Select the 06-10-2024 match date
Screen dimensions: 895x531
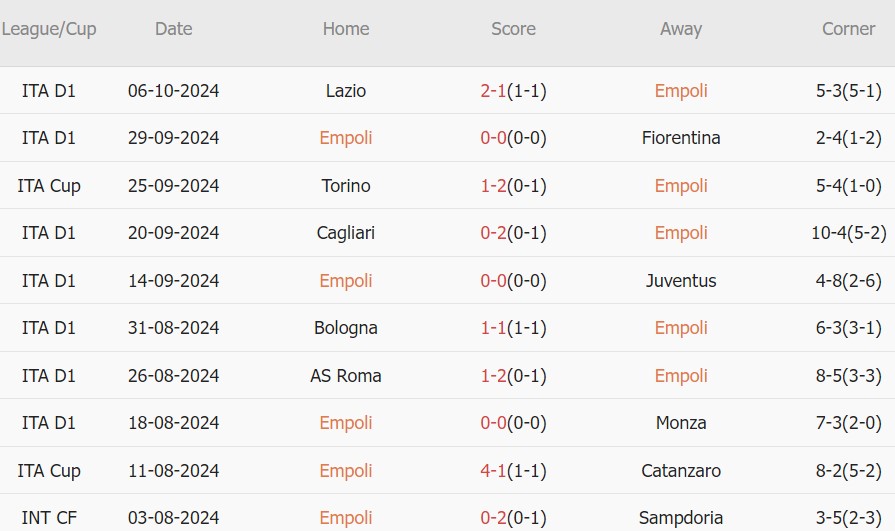[173, 91]
